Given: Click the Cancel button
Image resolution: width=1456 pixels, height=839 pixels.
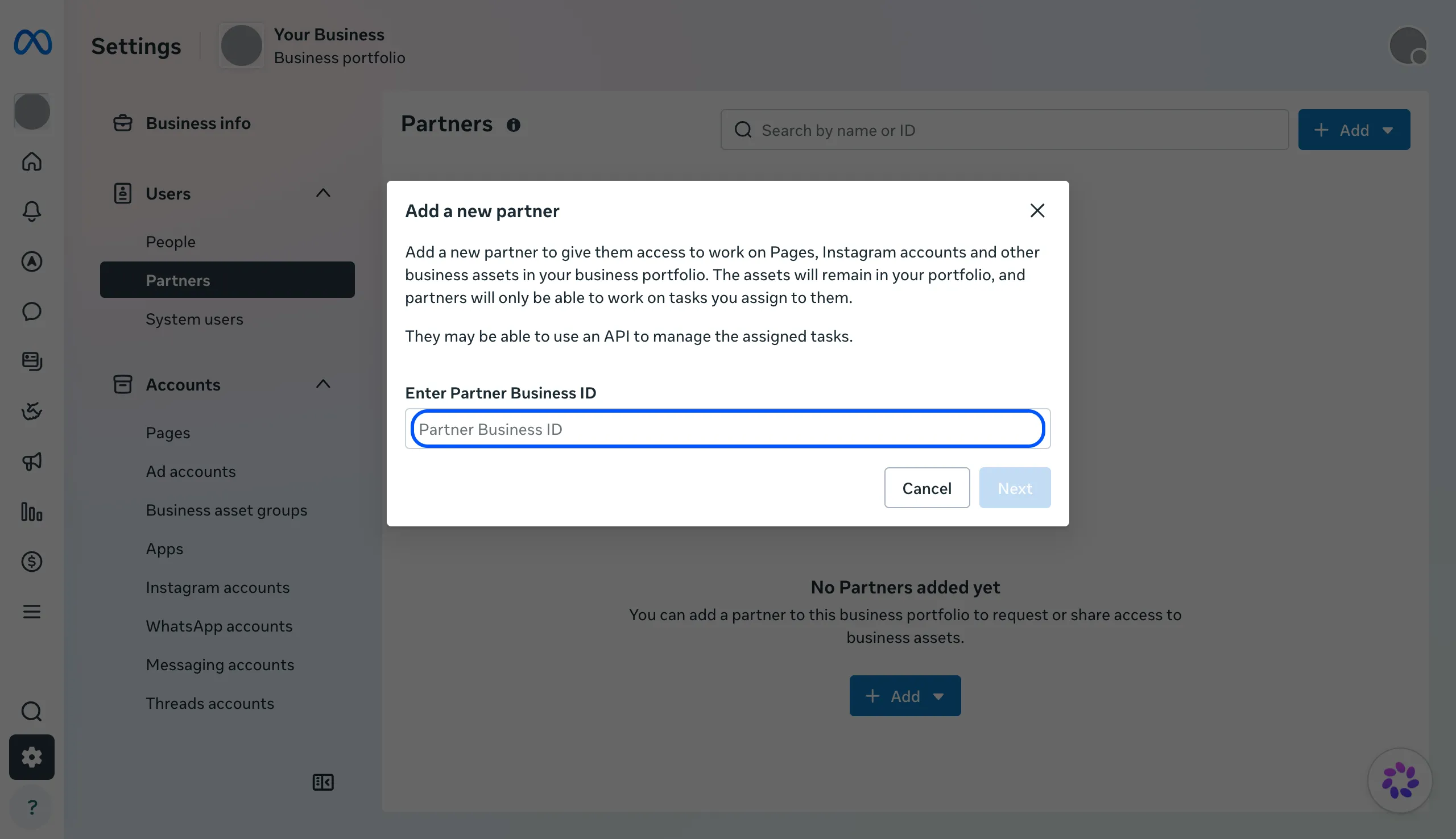Looking at the screenshot, I should 927,488.
